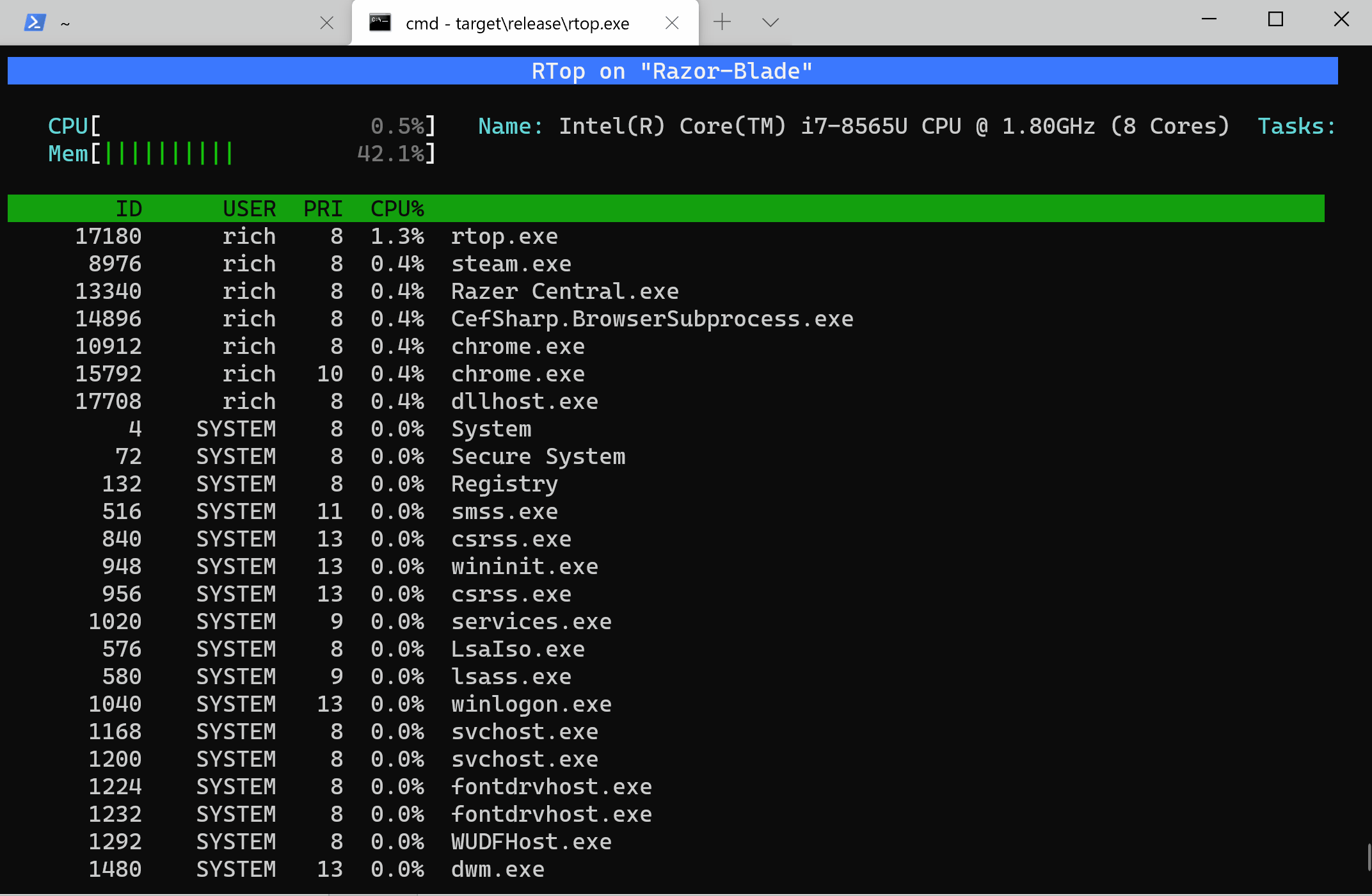Select the cmd target\release\rtop.exe tab
The image size is (1372, 896).
(517, 23)
